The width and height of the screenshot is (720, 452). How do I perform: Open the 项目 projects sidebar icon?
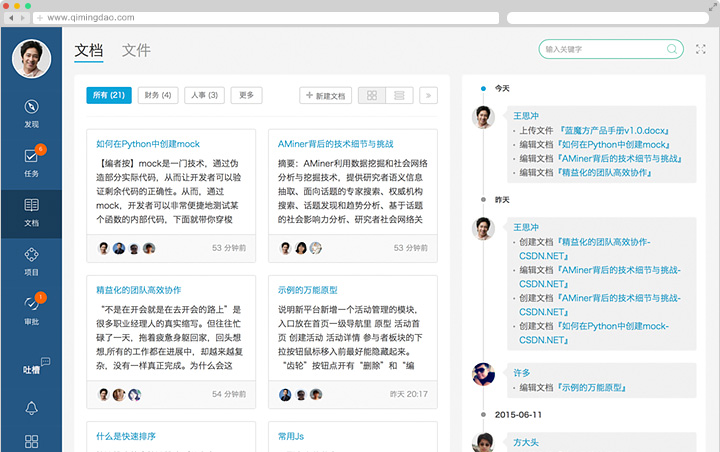(x=31, y=255)
